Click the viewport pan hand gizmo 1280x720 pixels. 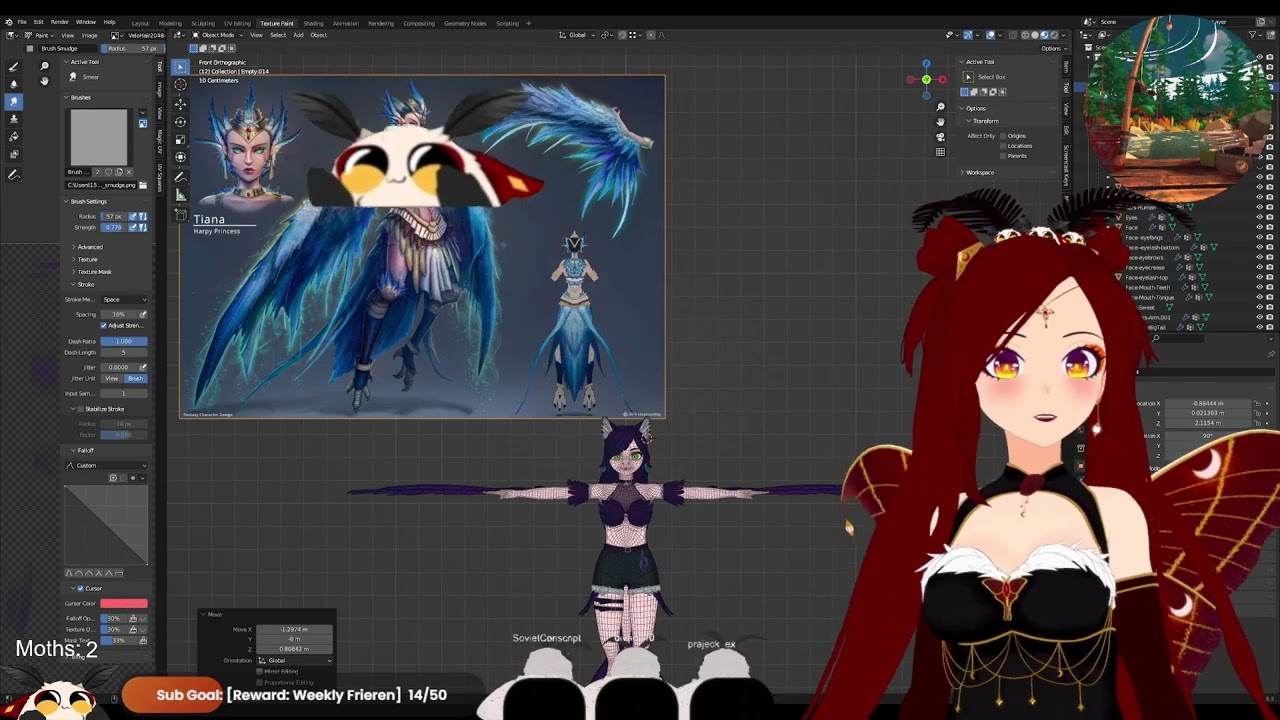pos(940,122)
